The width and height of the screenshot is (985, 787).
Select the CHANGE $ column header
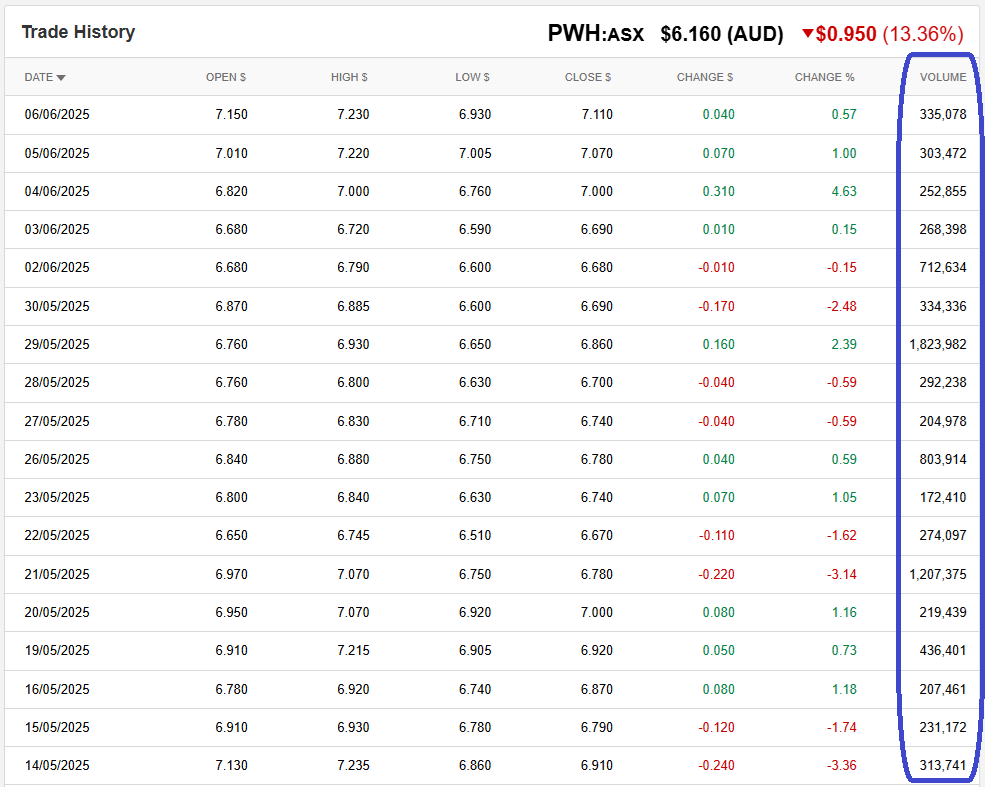point(705,77)
